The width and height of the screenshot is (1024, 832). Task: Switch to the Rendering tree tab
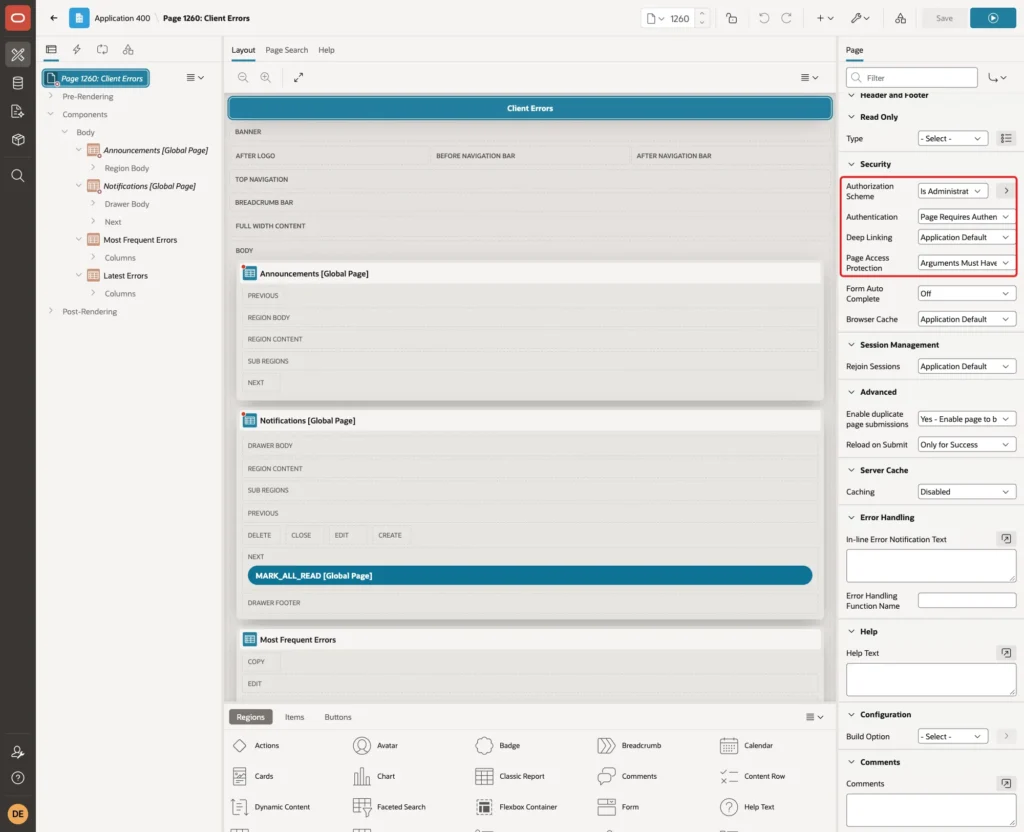(x=51, y=50)
